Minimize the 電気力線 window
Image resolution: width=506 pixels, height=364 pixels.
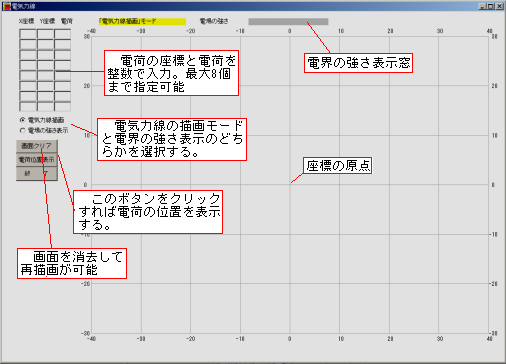(x=482, y=6)
